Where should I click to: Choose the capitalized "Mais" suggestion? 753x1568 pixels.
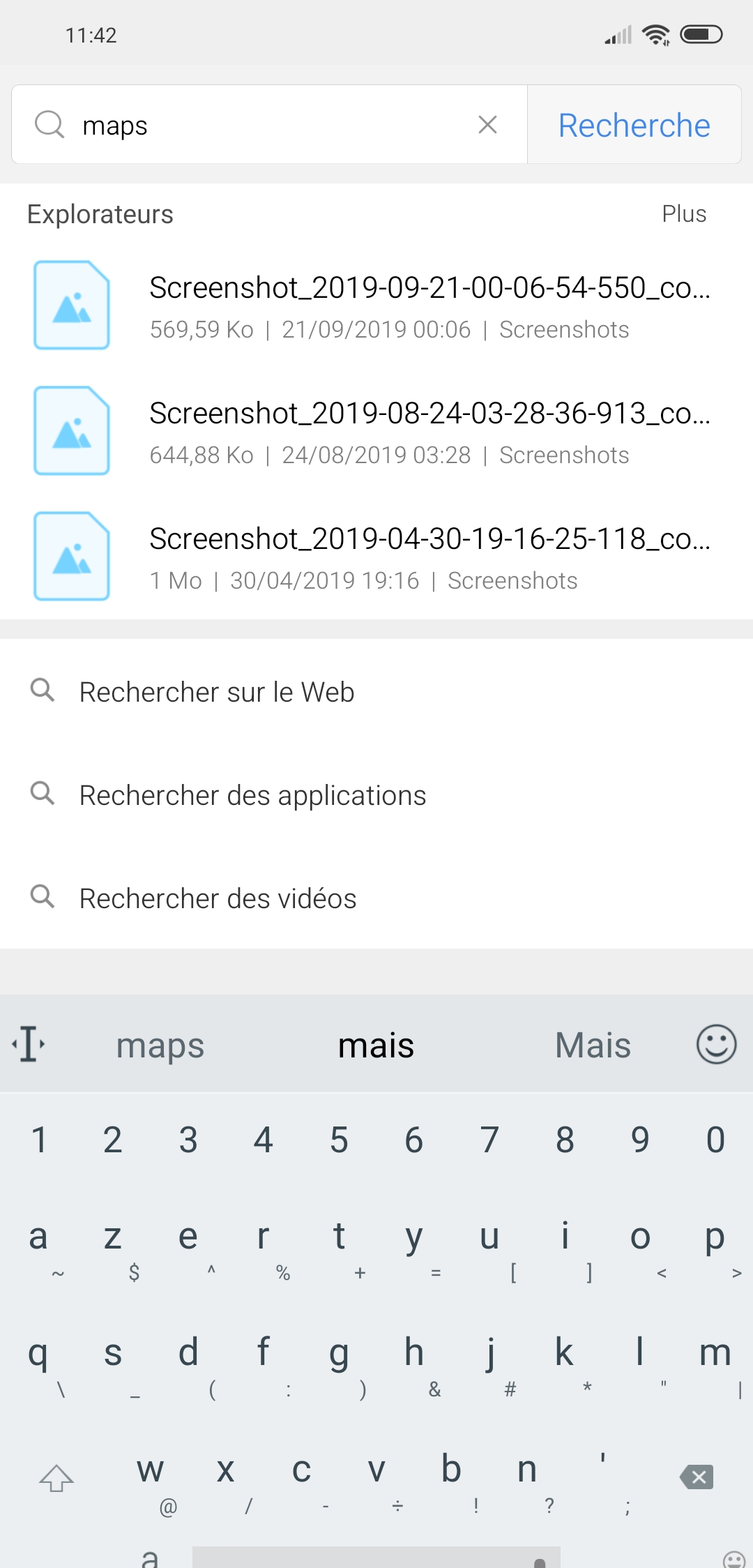[593, 1045]
